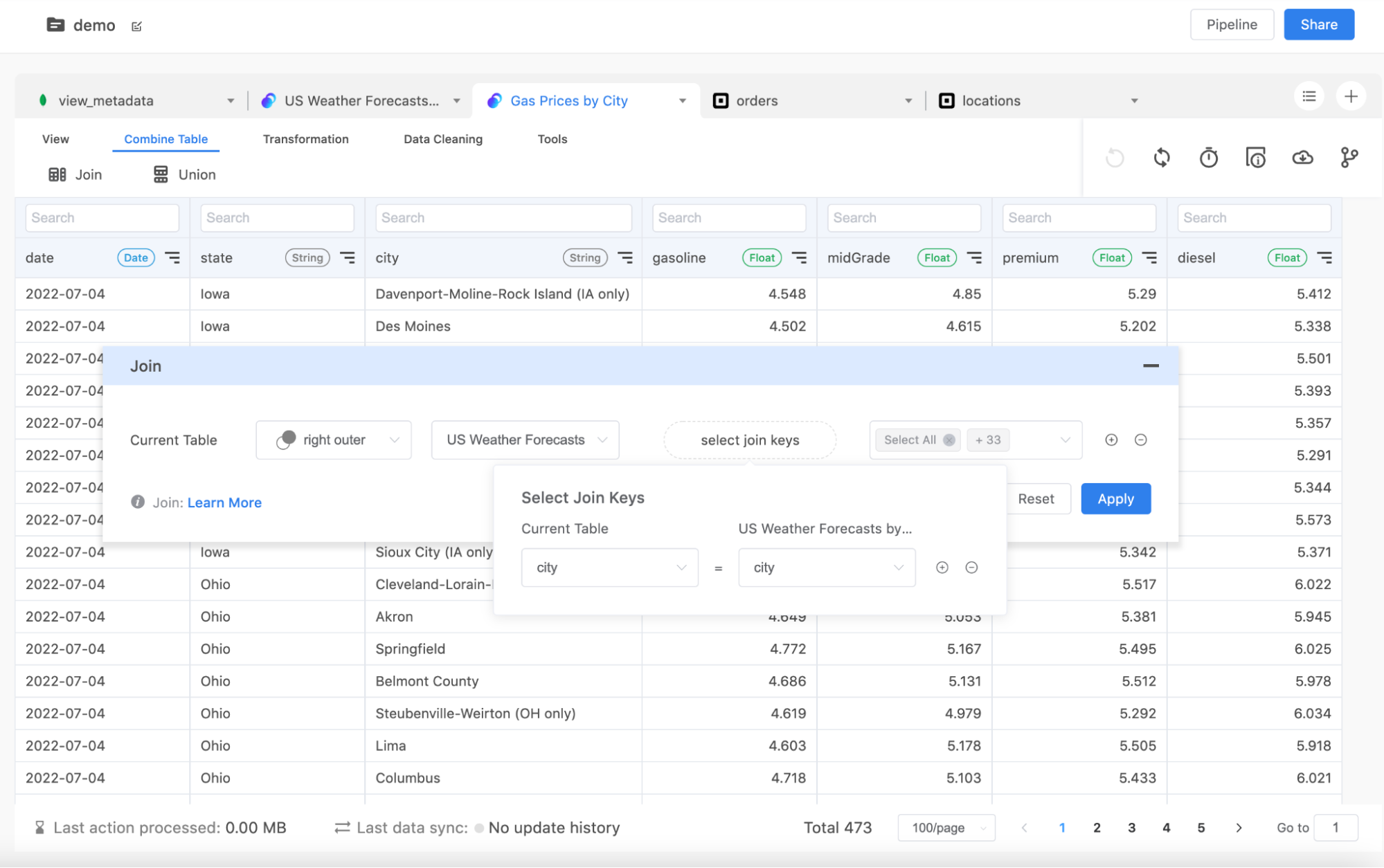Click the Union table icon
The height and width of the screenshot is (868, 1384).
[x=161, y=174]
